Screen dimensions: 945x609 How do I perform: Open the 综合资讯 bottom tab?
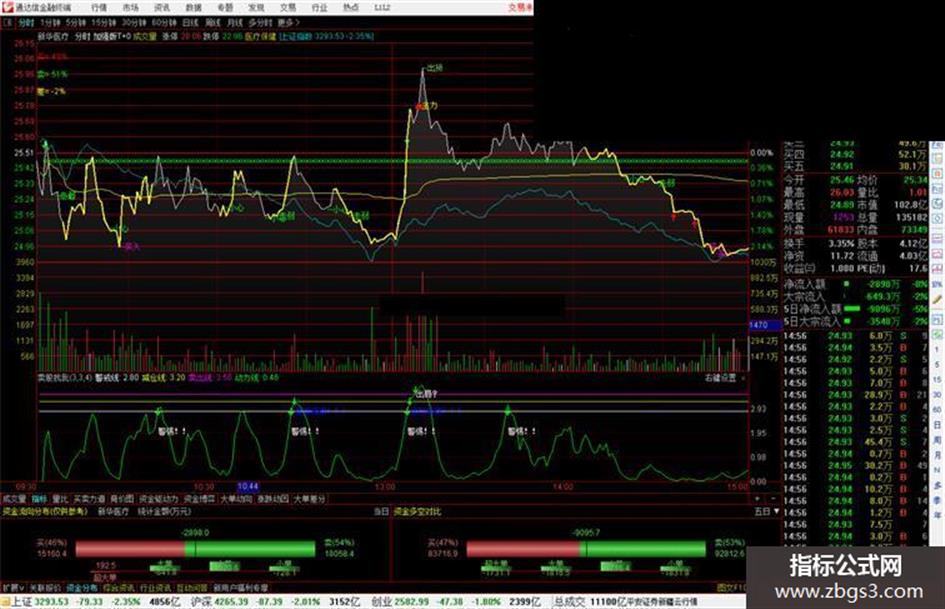(x=119, y=587)
